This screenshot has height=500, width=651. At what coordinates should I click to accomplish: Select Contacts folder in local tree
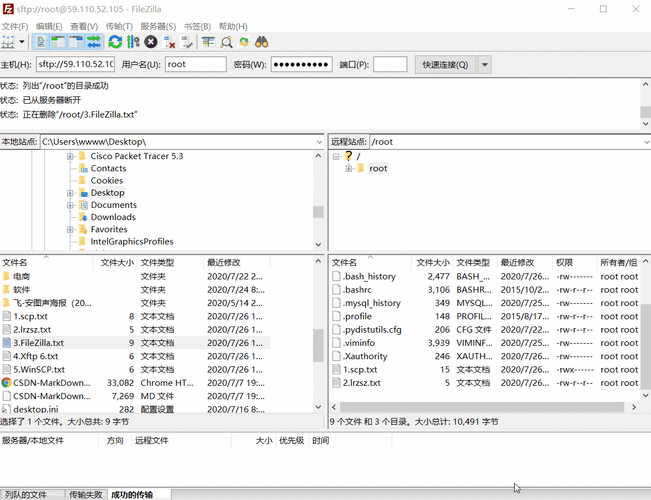click(108, 168)
